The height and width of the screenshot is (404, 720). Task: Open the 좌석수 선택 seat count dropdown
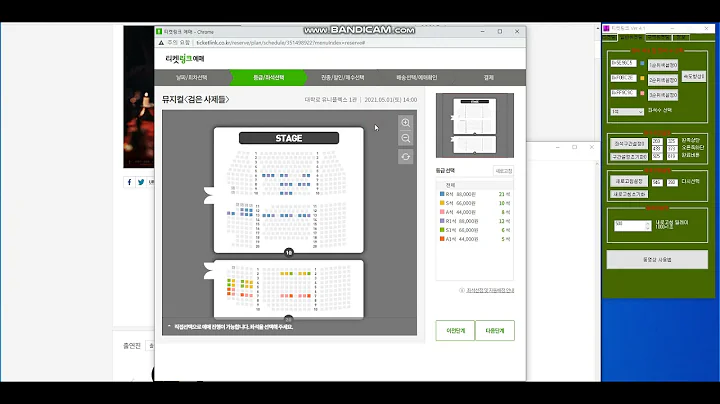[x=627, y=112]
